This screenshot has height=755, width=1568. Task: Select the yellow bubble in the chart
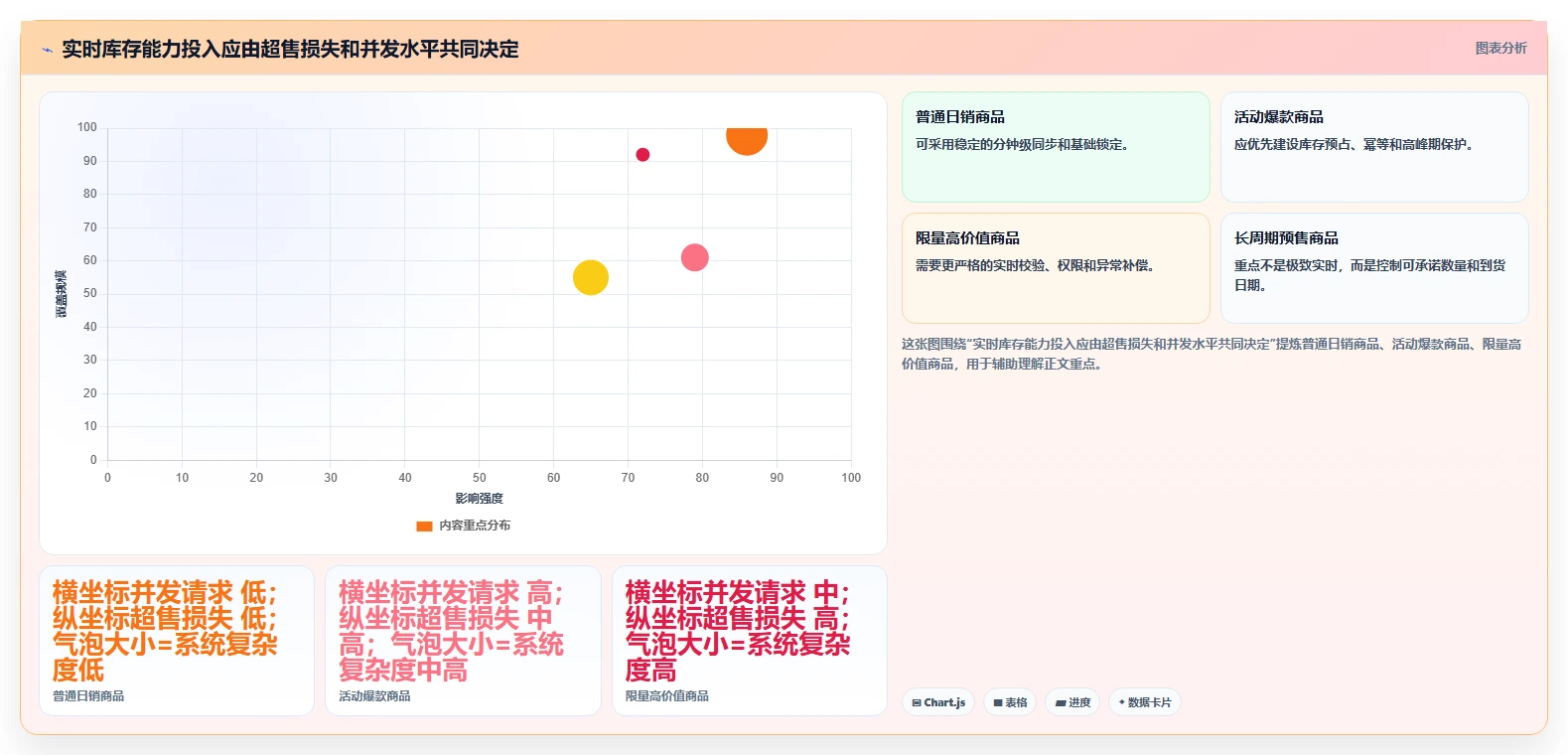(591, 277)
